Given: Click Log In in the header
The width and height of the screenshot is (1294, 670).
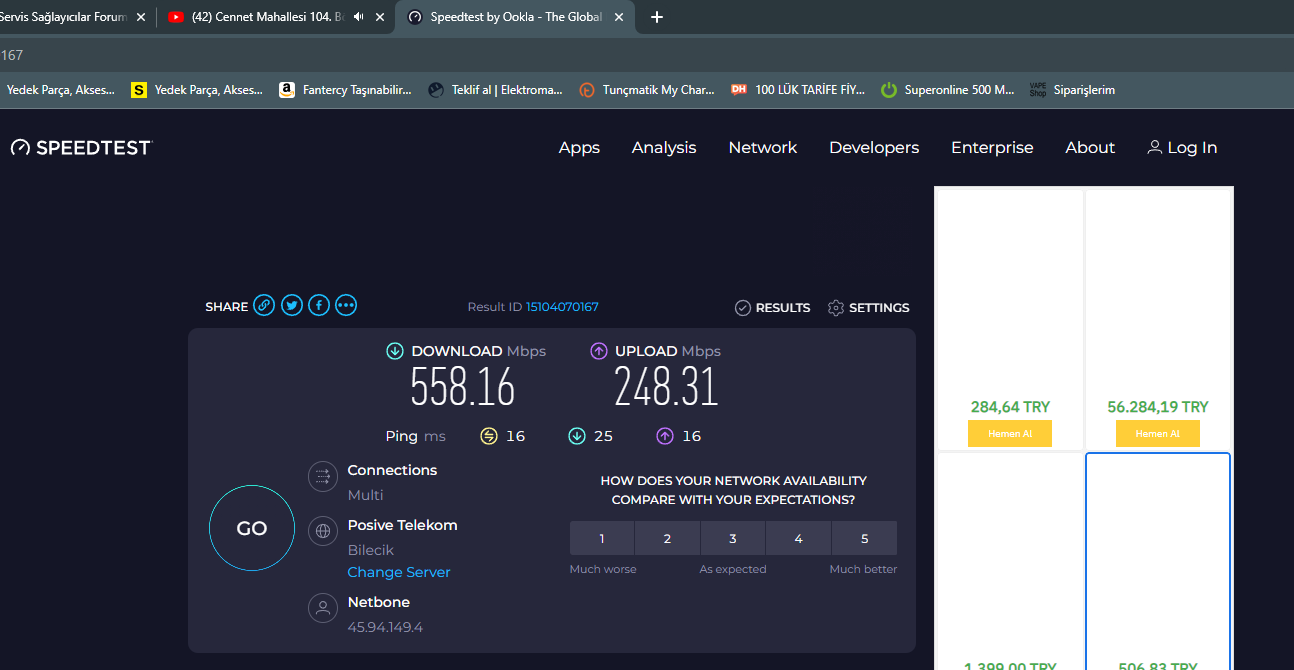Looking at the screenshot, I should tap(1182, 148).
